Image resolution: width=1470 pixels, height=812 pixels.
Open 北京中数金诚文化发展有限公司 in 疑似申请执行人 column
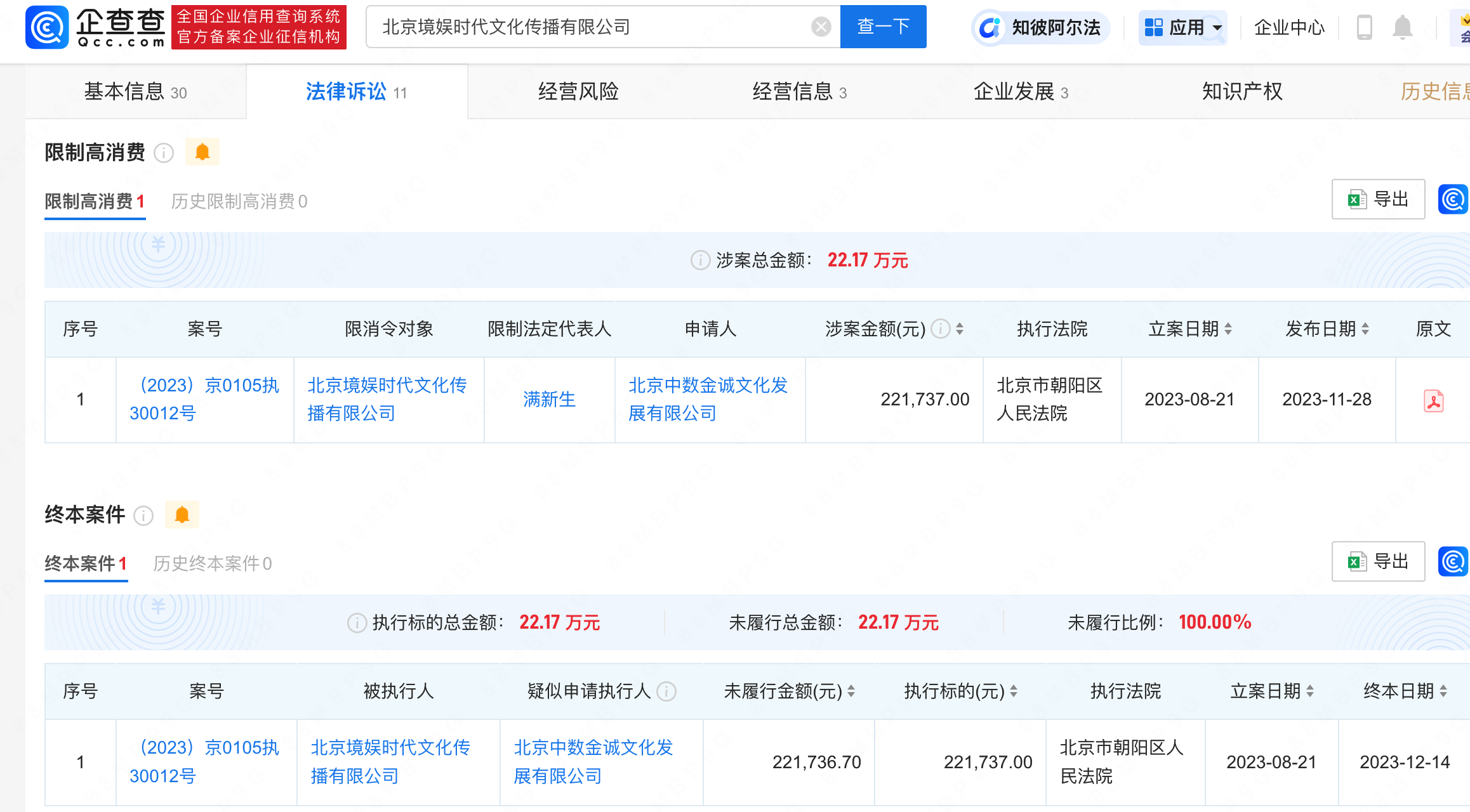593,762
